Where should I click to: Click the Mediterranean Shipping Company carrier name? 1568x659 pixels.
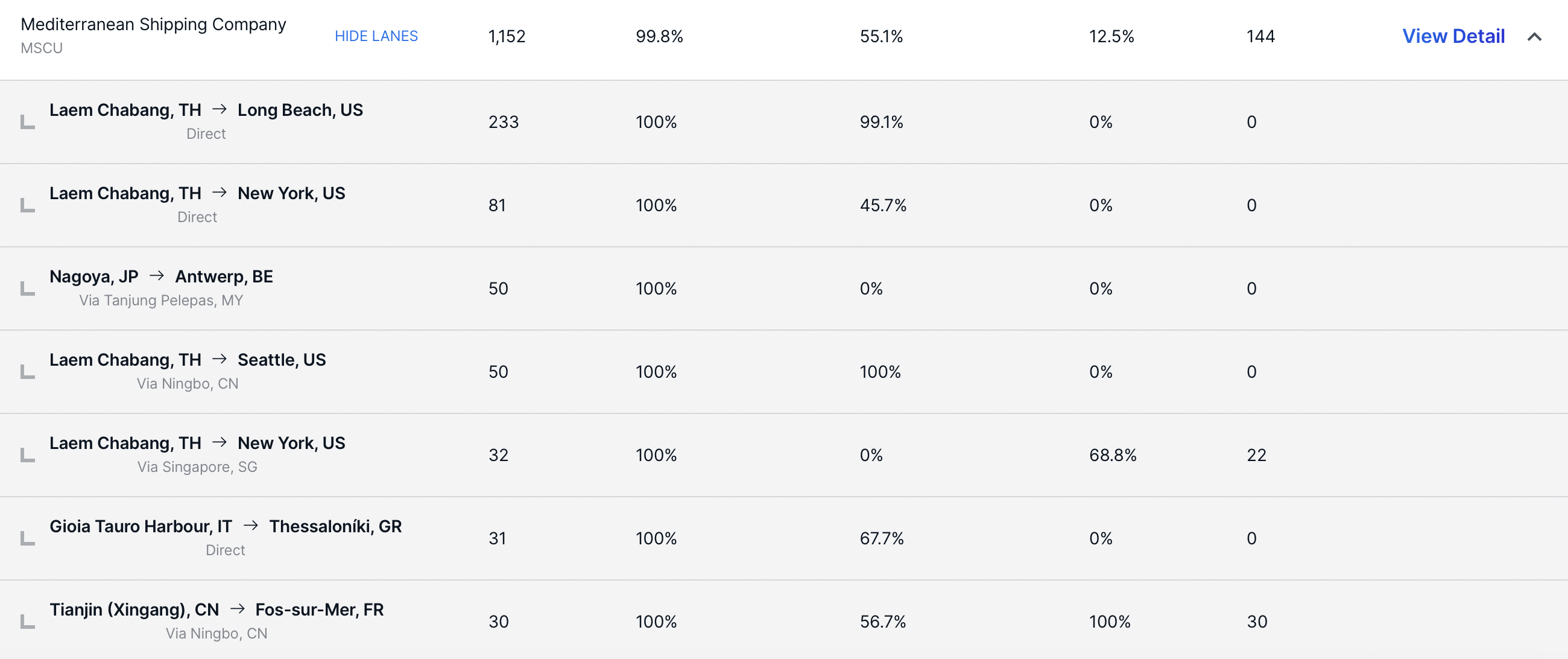[x=153, y=24]
